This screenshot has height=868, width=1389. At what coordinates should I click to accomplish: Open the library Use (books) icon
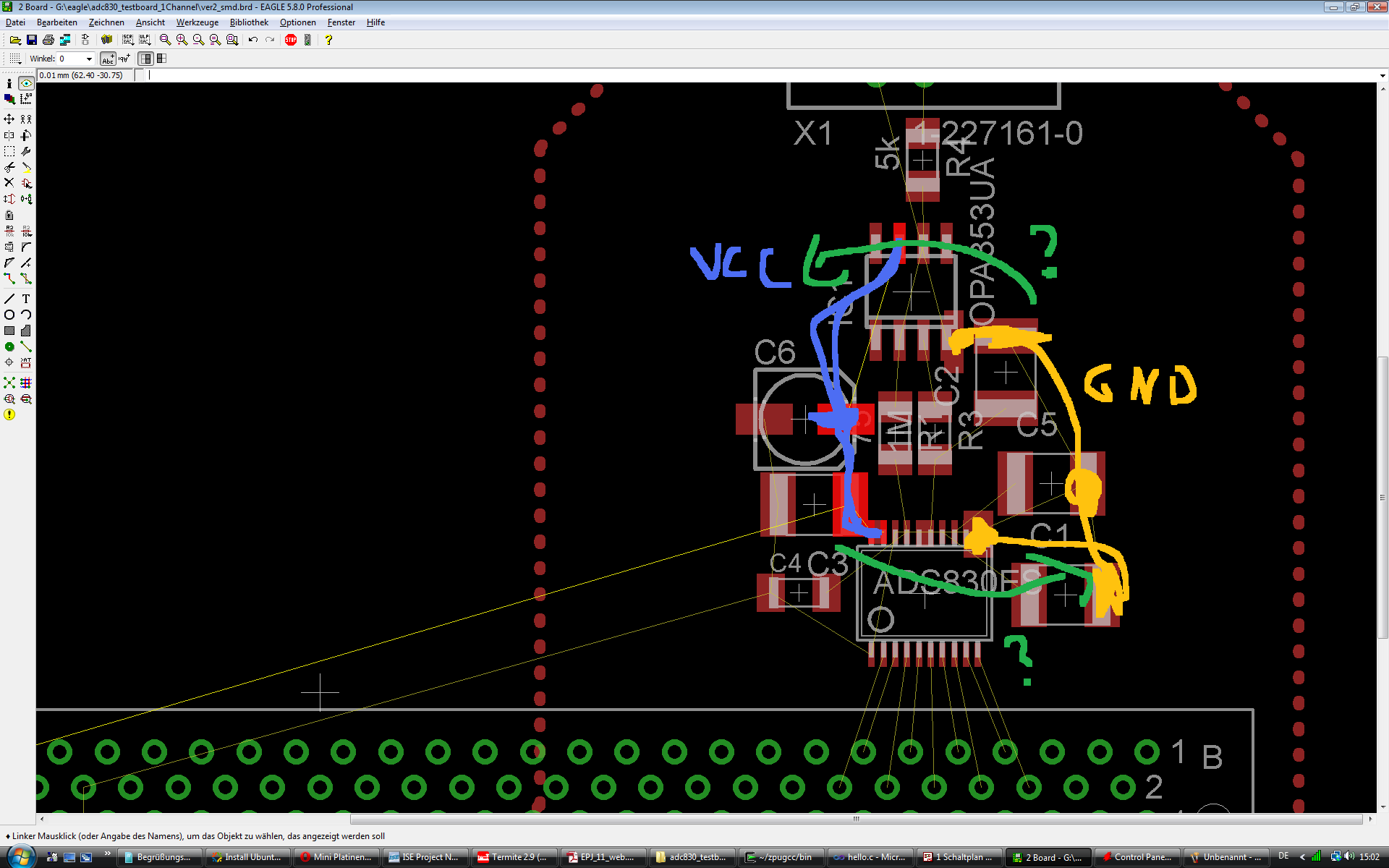click(107, 40)
